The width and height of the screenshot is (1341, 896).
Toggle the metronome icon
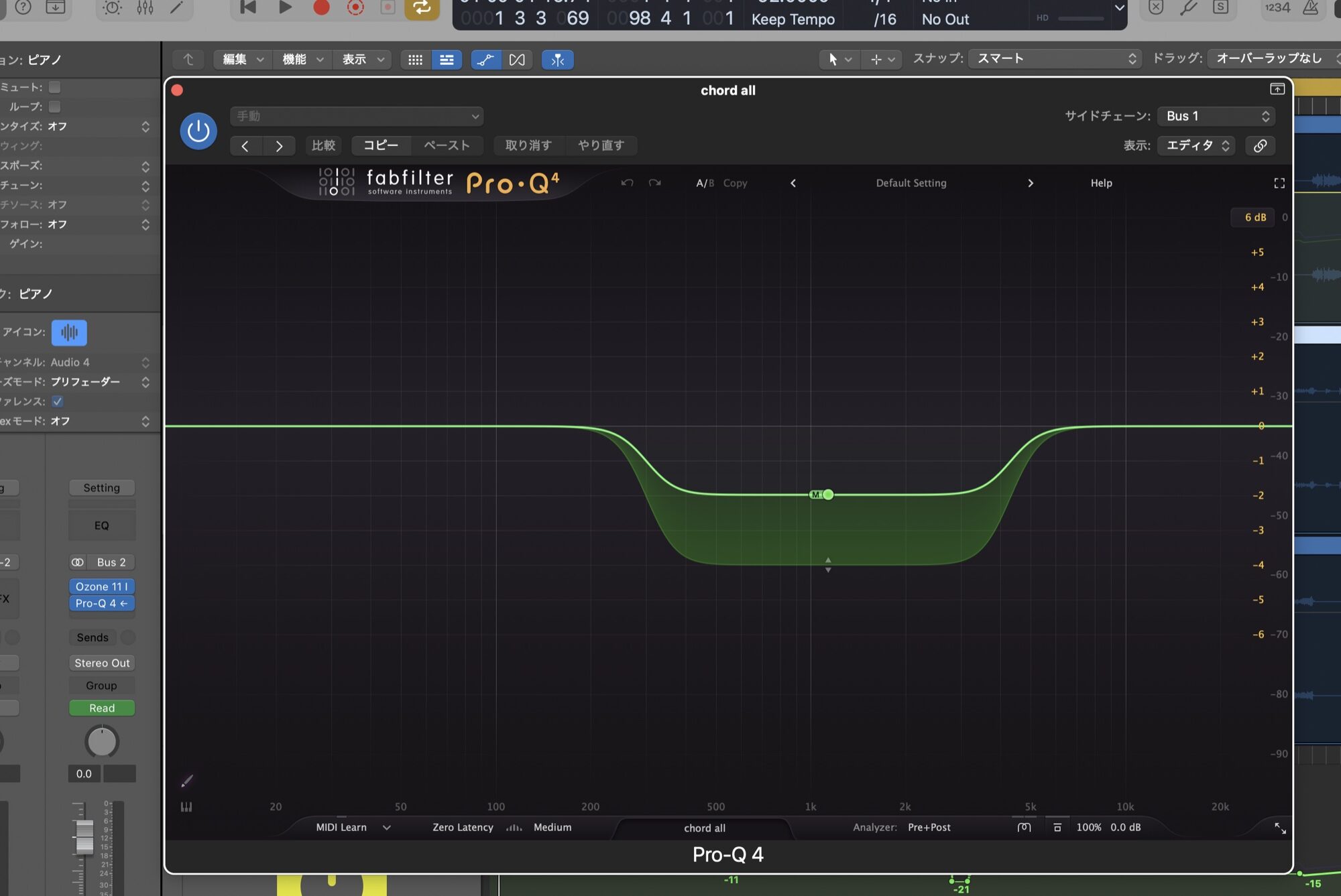click(1310, 7)
